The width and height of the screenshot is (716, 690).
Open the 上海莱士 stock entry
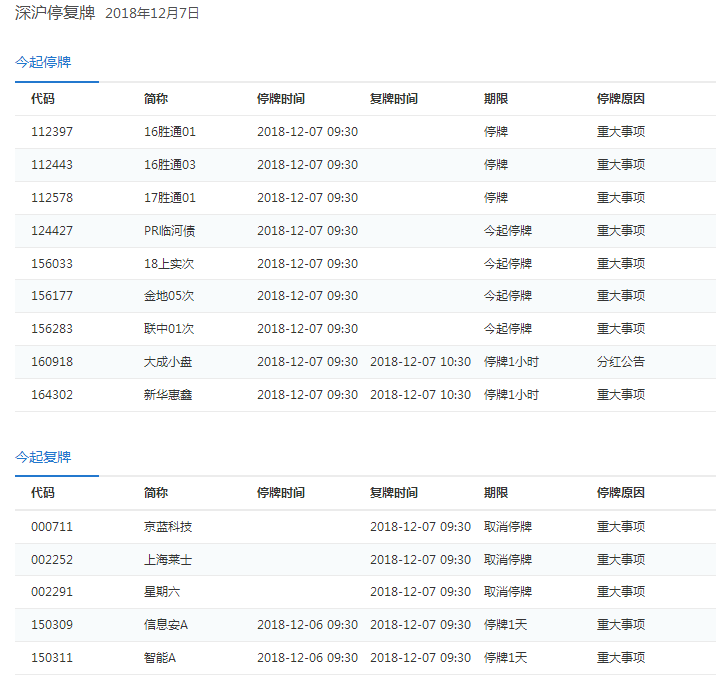[x=168, y=560]
